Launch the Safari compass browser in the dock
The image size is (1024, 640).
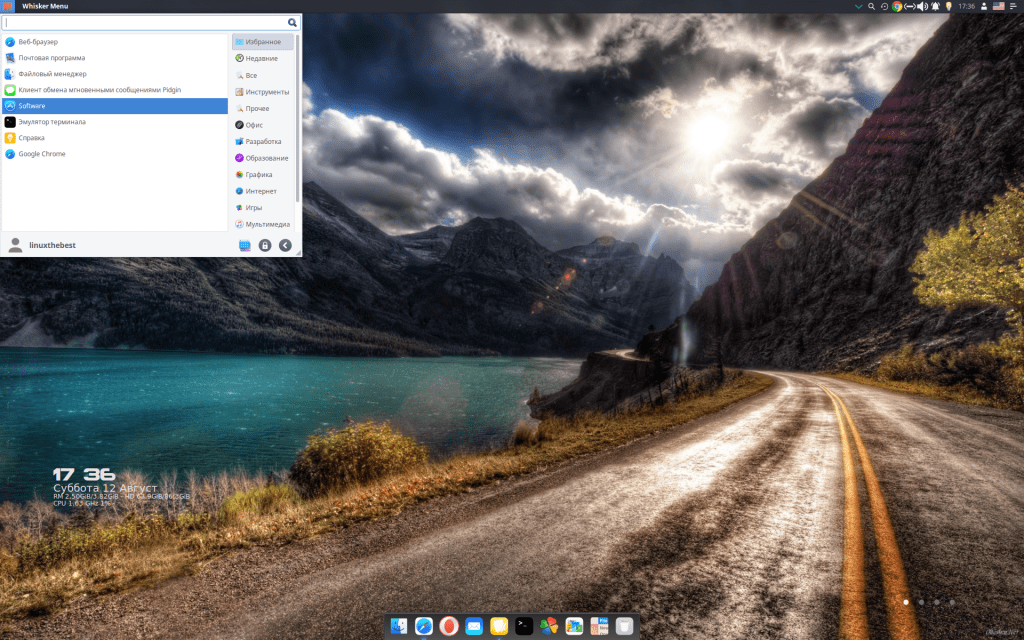424,626
